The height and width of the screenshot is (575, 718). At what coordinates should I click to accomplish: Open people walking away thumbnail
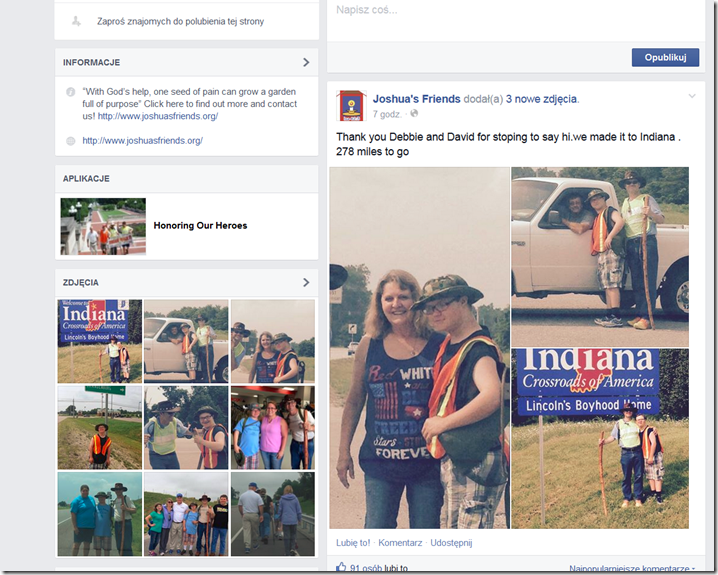(272, 514)
